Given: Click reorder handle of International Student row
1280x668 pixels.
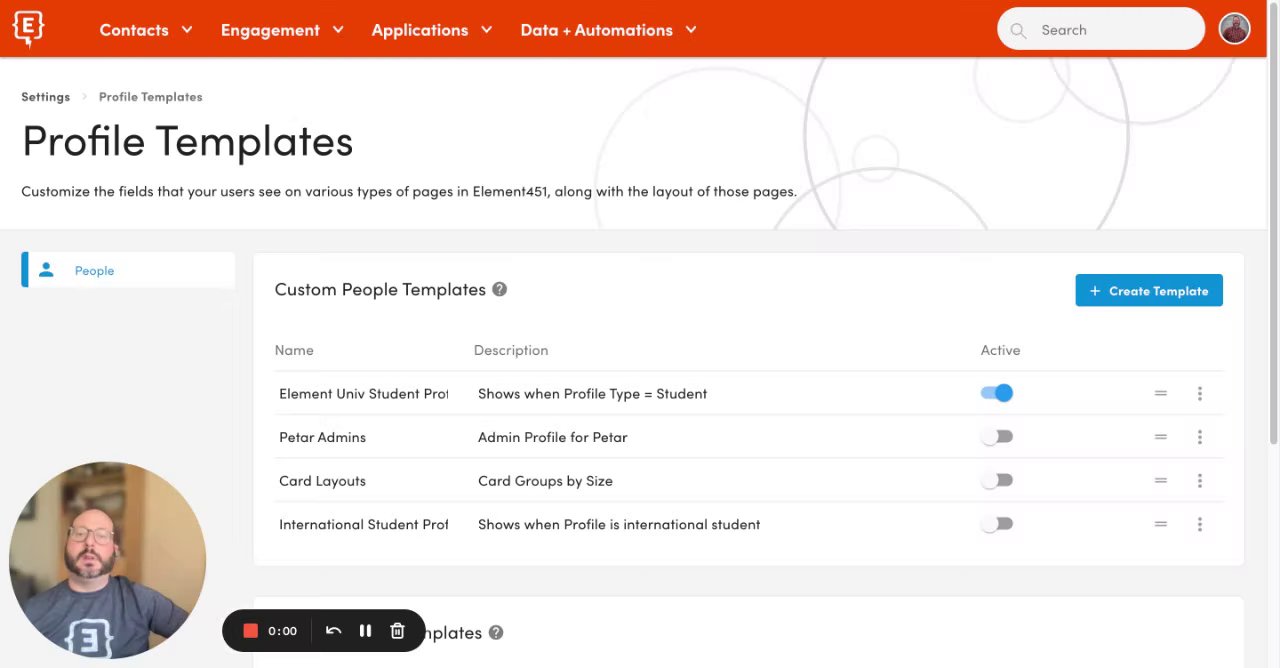Looking at the screenshot, I should (1161, 524).
